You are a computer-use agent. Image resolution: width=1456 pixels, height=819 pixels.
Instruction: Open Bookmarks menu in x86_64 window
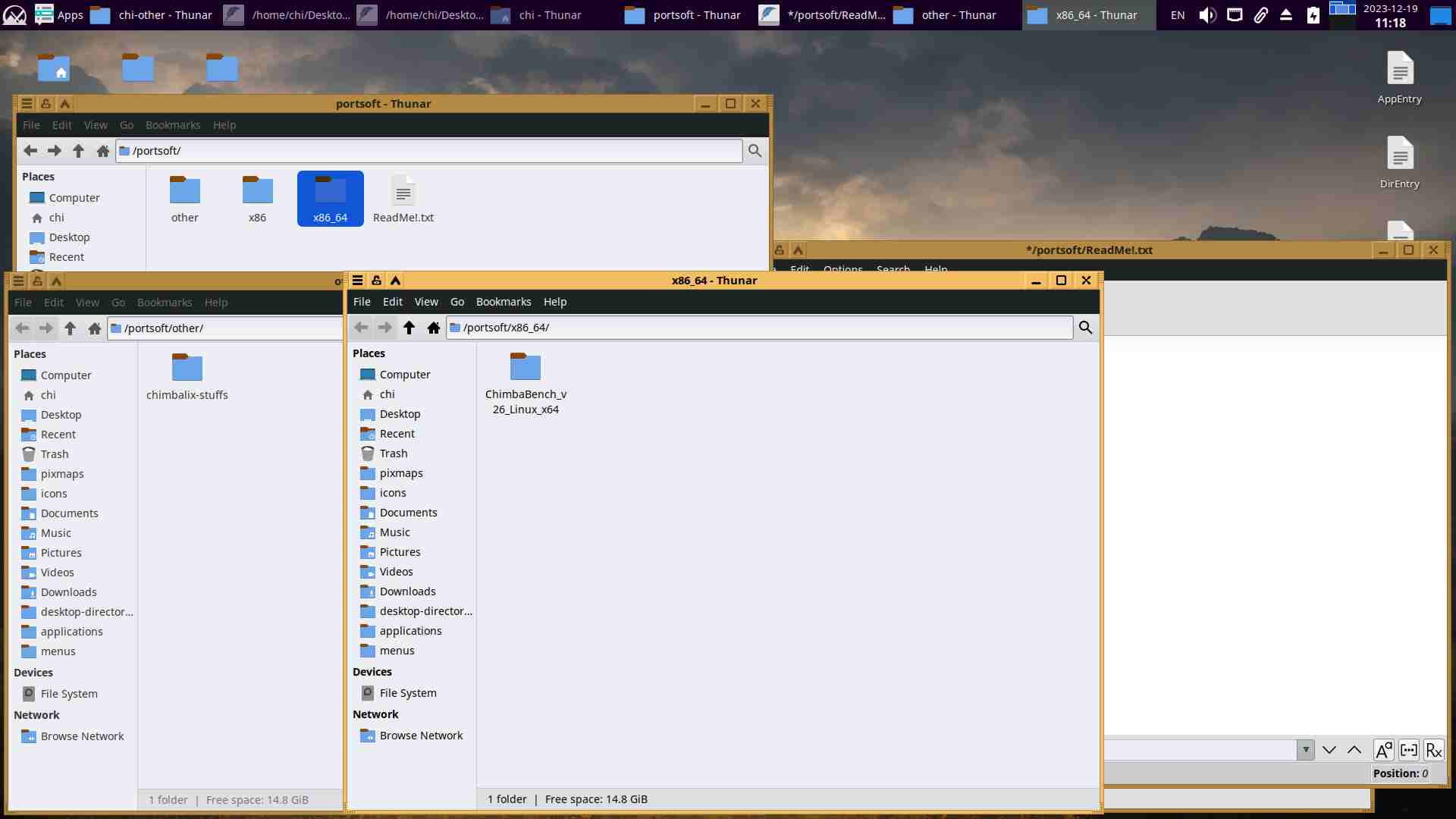[503, 302]
